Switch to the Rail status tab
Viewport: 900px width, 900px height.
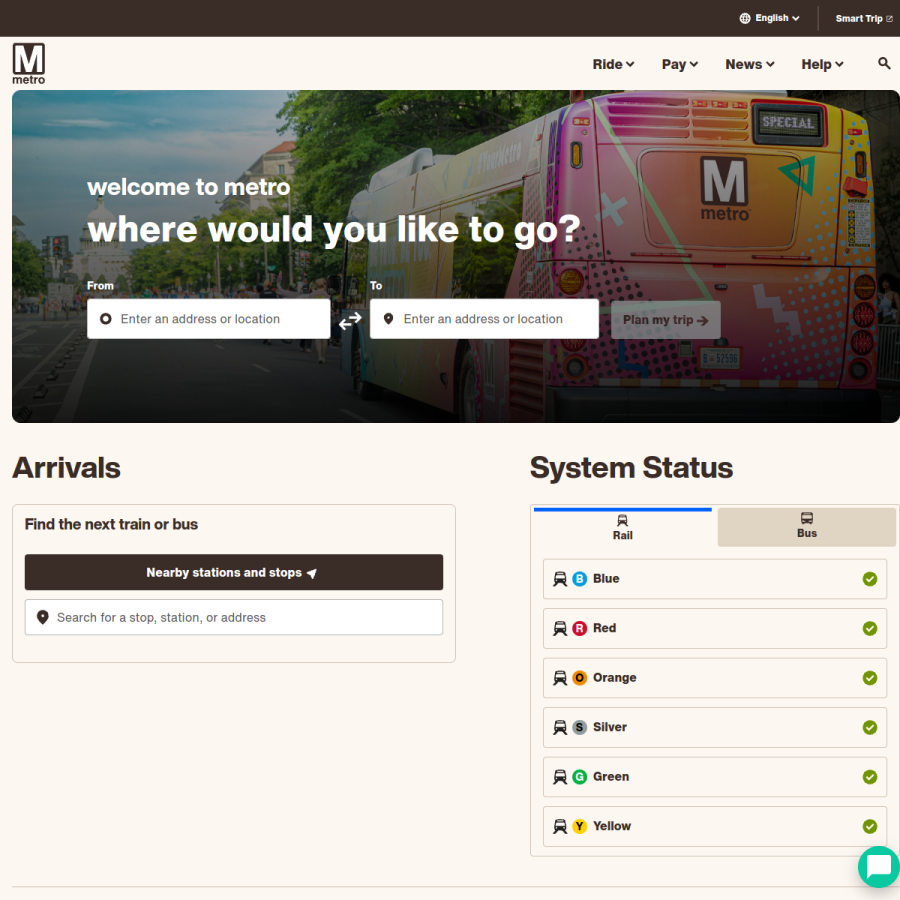pyautogui.click(x=623, y=527)
